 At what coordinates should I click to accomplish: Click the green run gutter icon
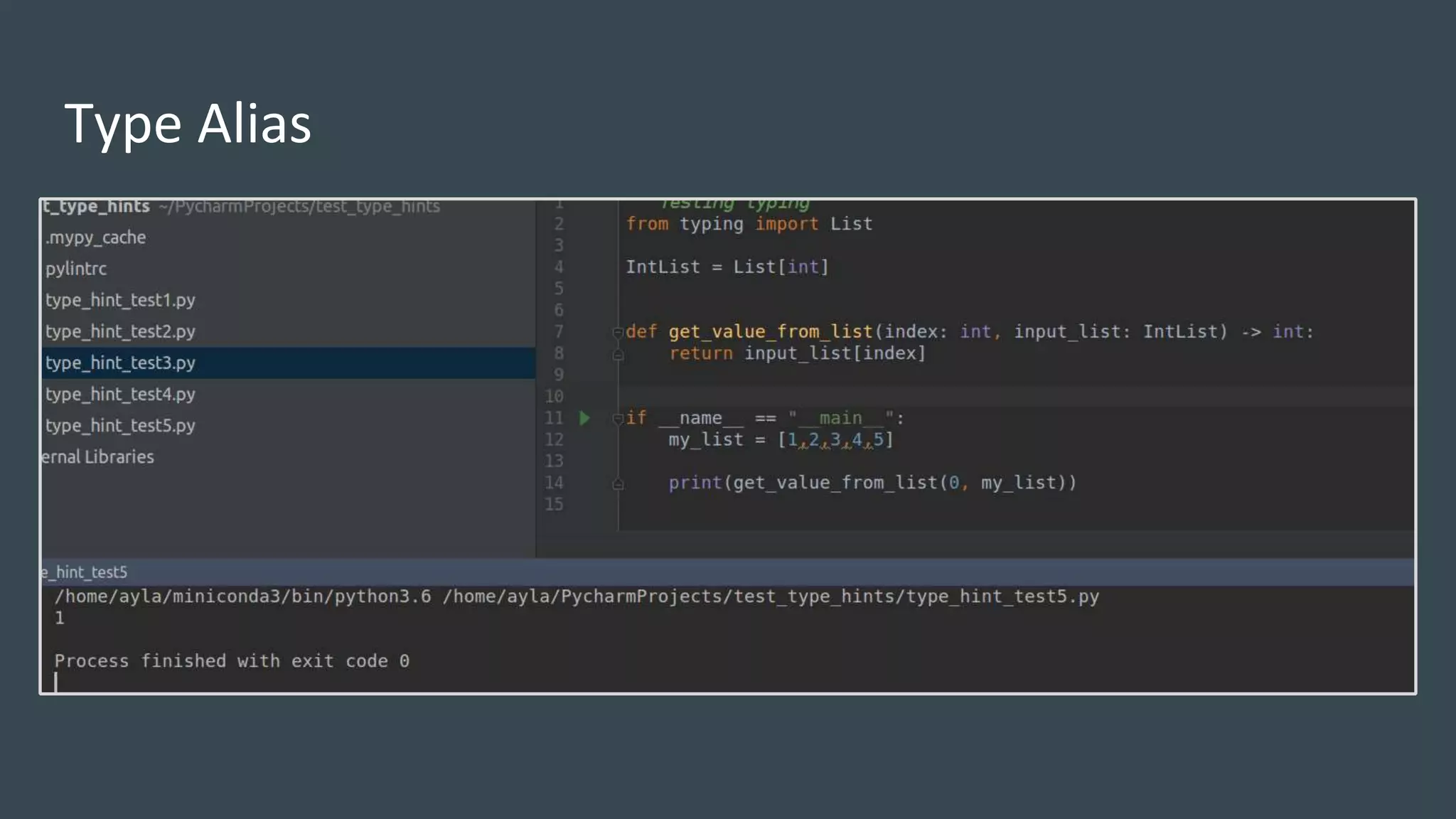(584, 418)
